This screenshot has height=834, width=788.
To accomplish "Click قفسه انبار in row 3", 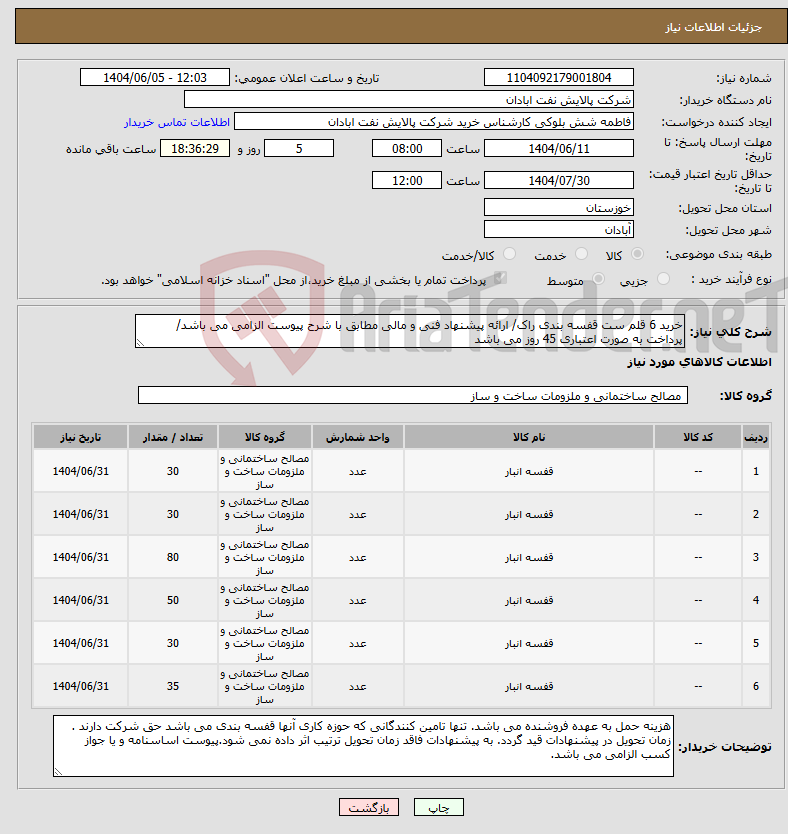I will 529,557.
